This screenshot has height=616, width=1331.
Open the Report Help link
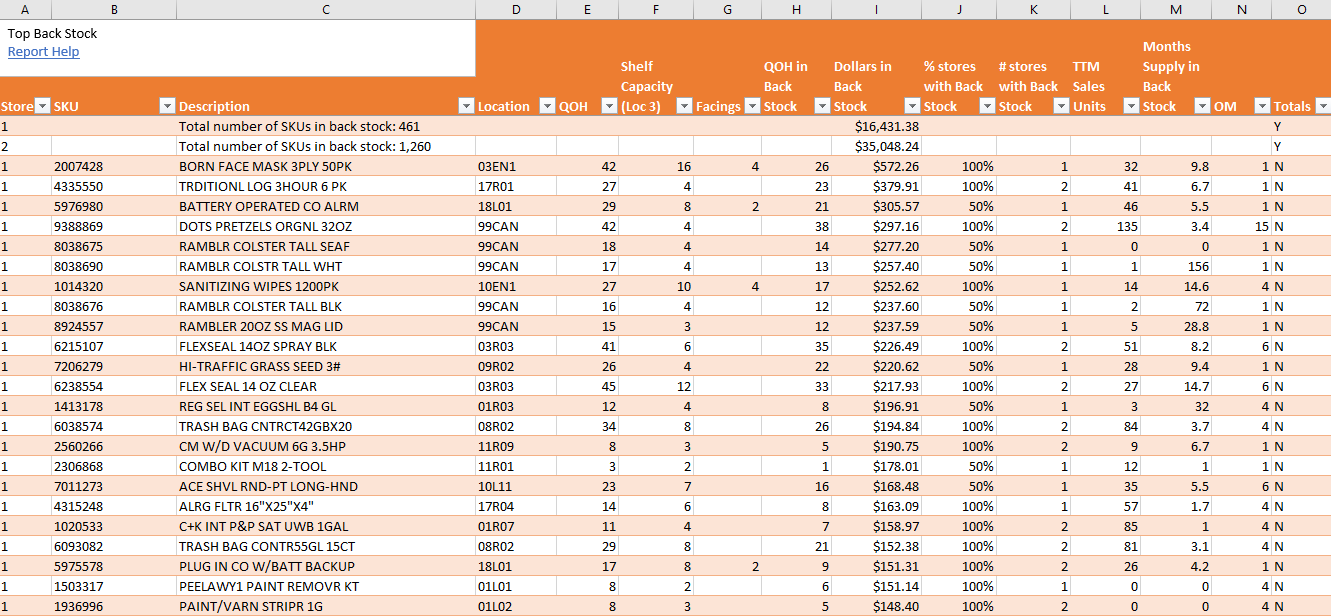click(x=43, y=52)
